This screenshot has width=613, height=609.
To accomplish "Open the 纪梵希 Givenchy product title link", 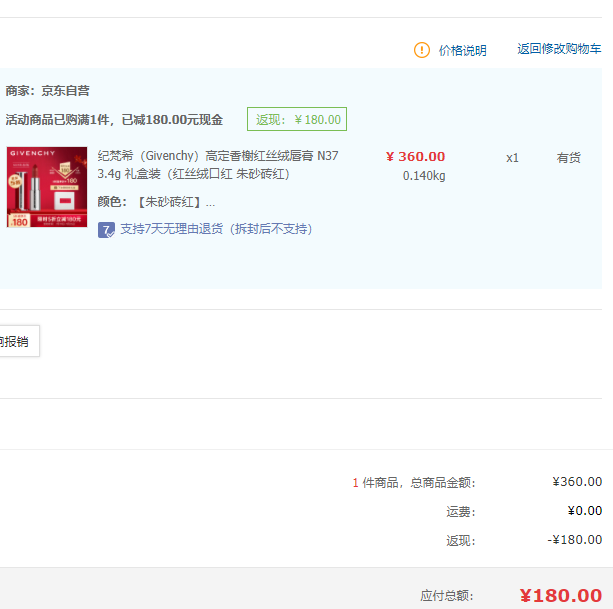I will click(x=218, y=165).
